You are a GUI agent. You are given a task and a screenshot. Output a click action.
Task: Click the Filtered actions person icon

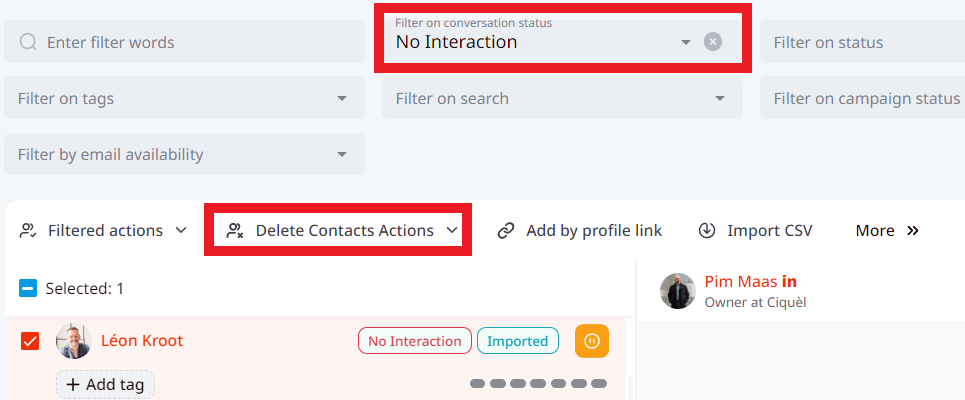28,231
